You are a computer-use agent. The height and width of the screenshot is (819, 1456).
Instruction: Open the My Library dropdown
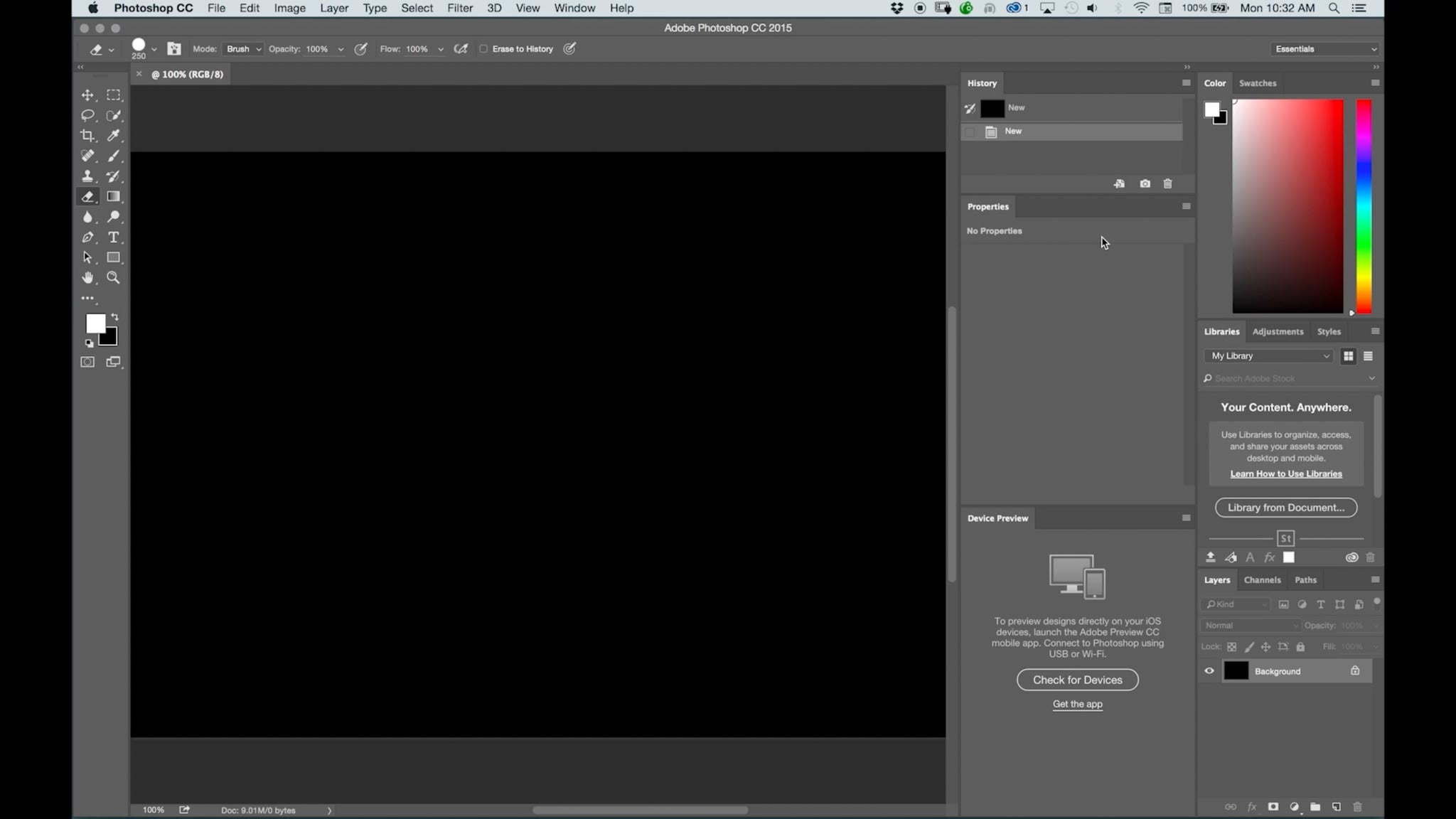[x=1268, y=355]
